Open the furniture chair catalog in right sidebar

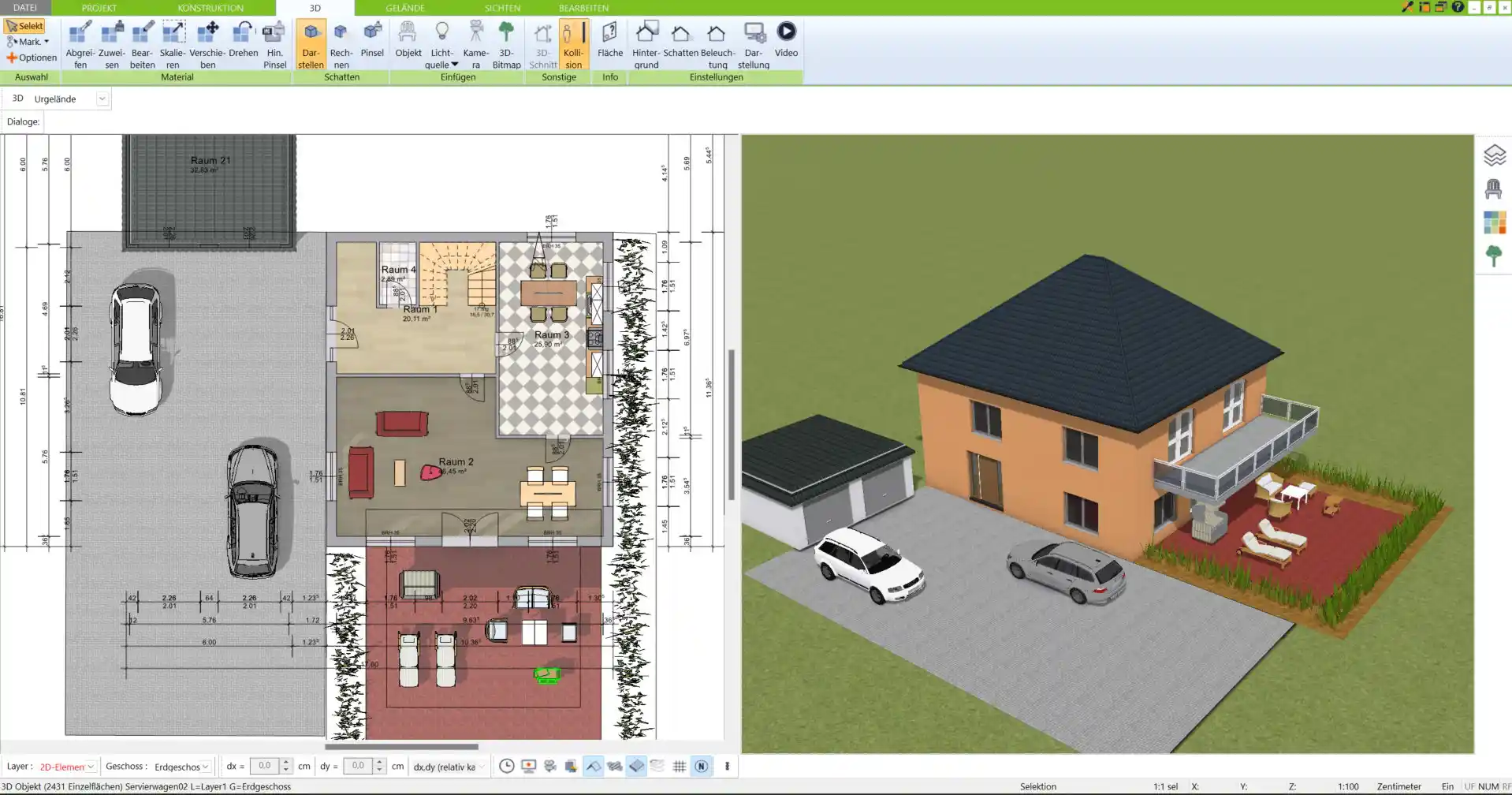[x=1494, y=189]
